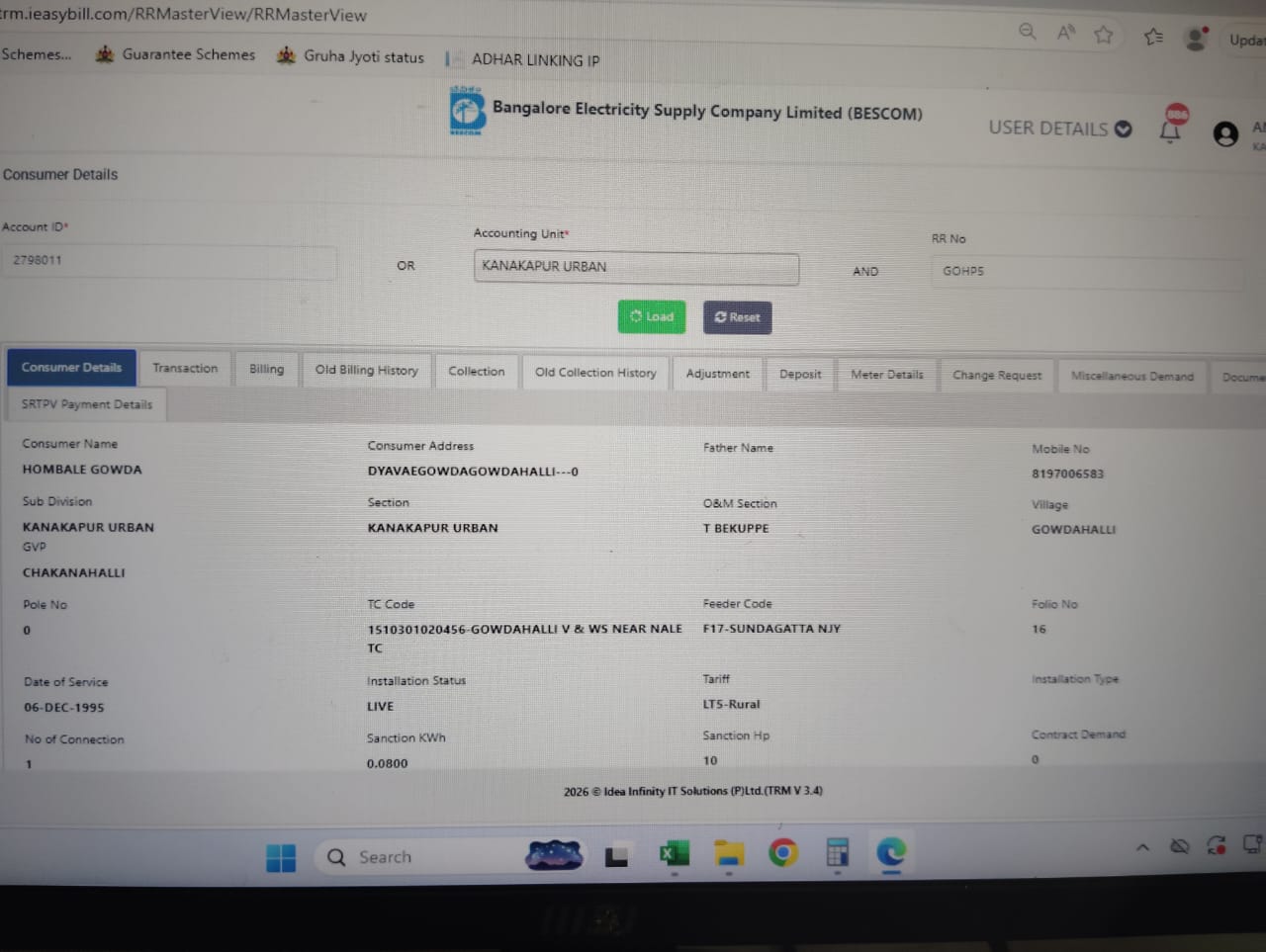Open Google Chrome from the taskbar

tap(783, 852)
